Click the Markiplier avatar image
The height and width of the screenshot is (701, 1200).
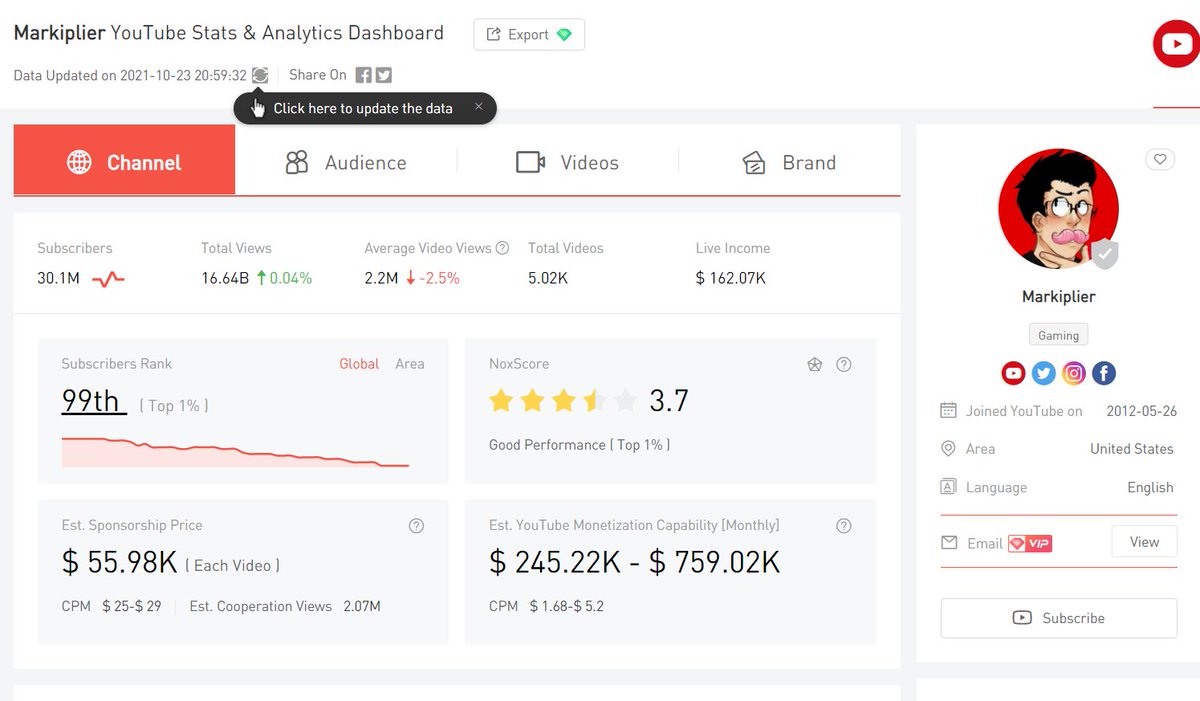tap(1059, 210)
